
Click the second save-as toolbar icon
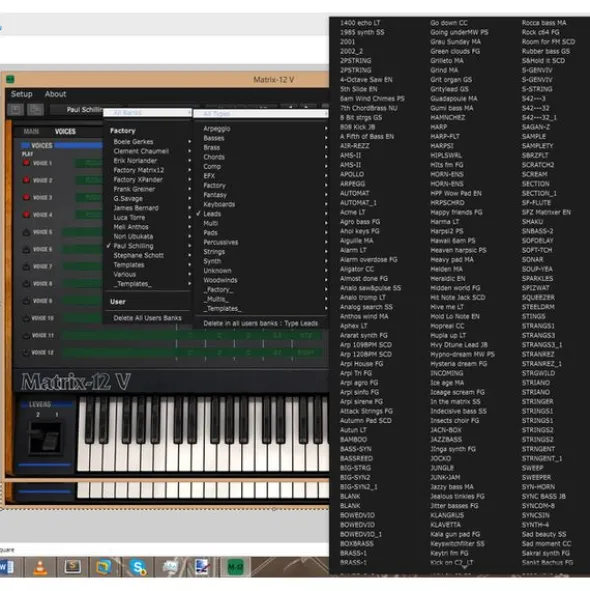click(x=35, y=109)
